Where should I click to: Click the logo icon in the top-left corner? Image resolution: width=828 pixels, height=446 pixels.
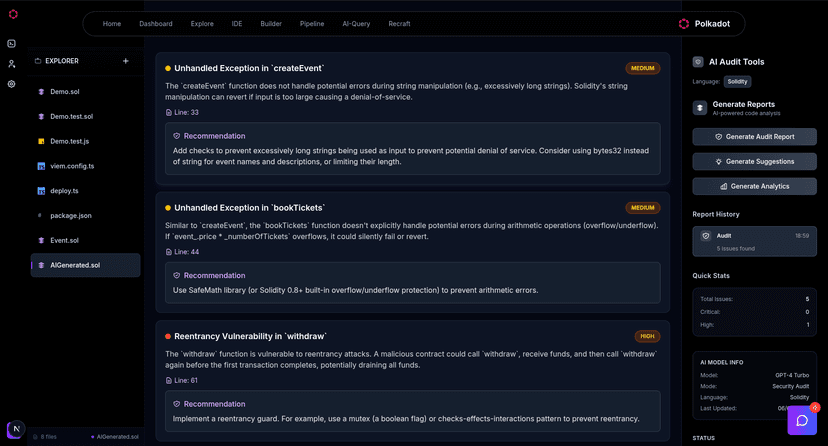pyautogui.click(x=12, y=14)
